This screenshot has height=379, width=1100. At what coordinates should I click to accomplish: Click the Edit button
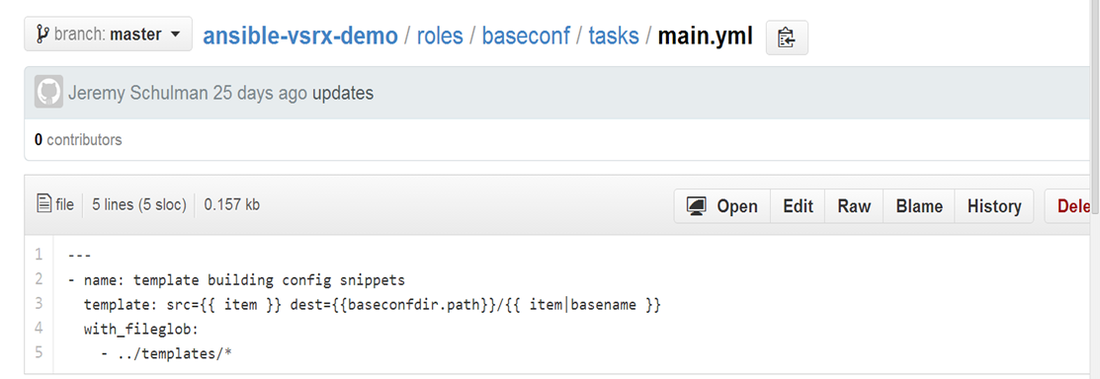pos(798,206)
